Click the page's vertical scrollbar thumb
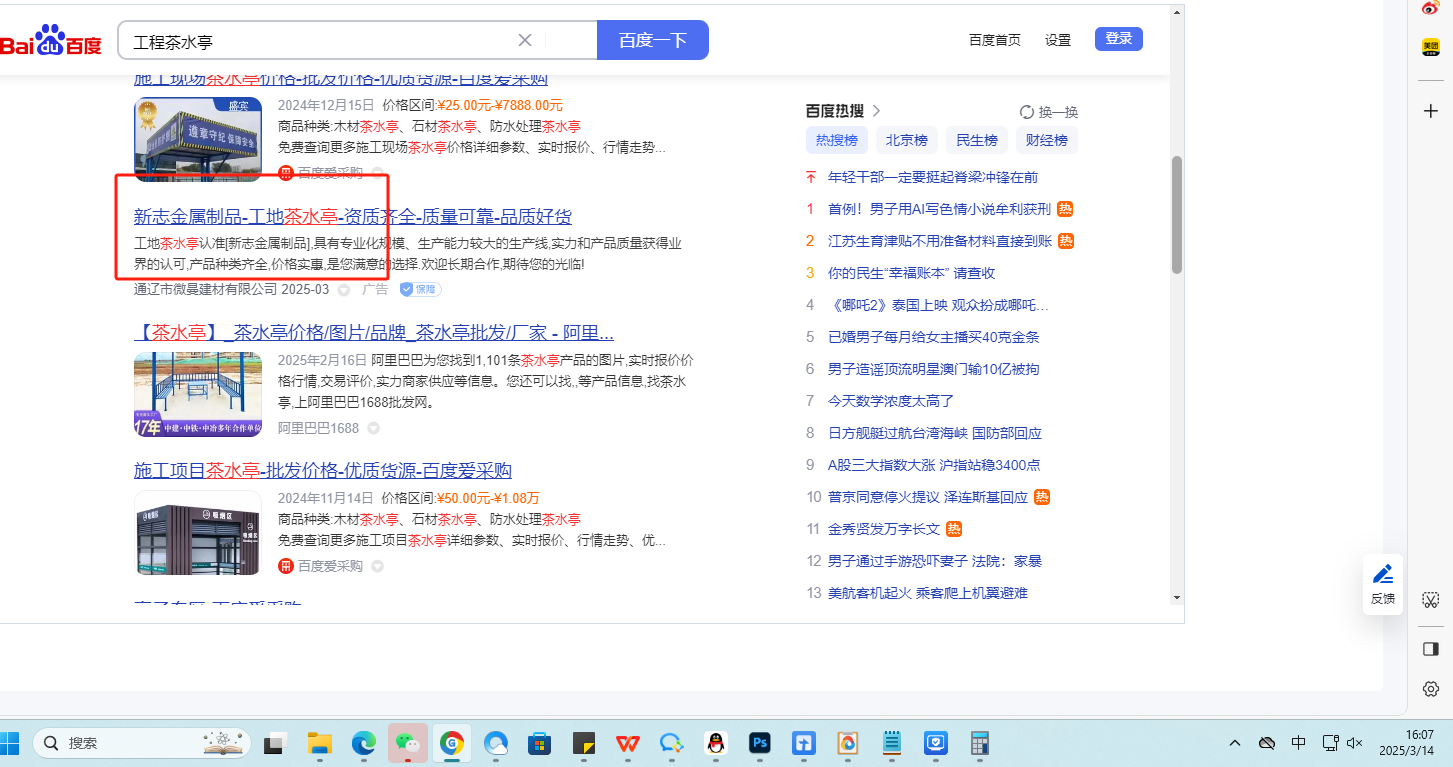This screenshot has width=1453, height=767. 1177,215
